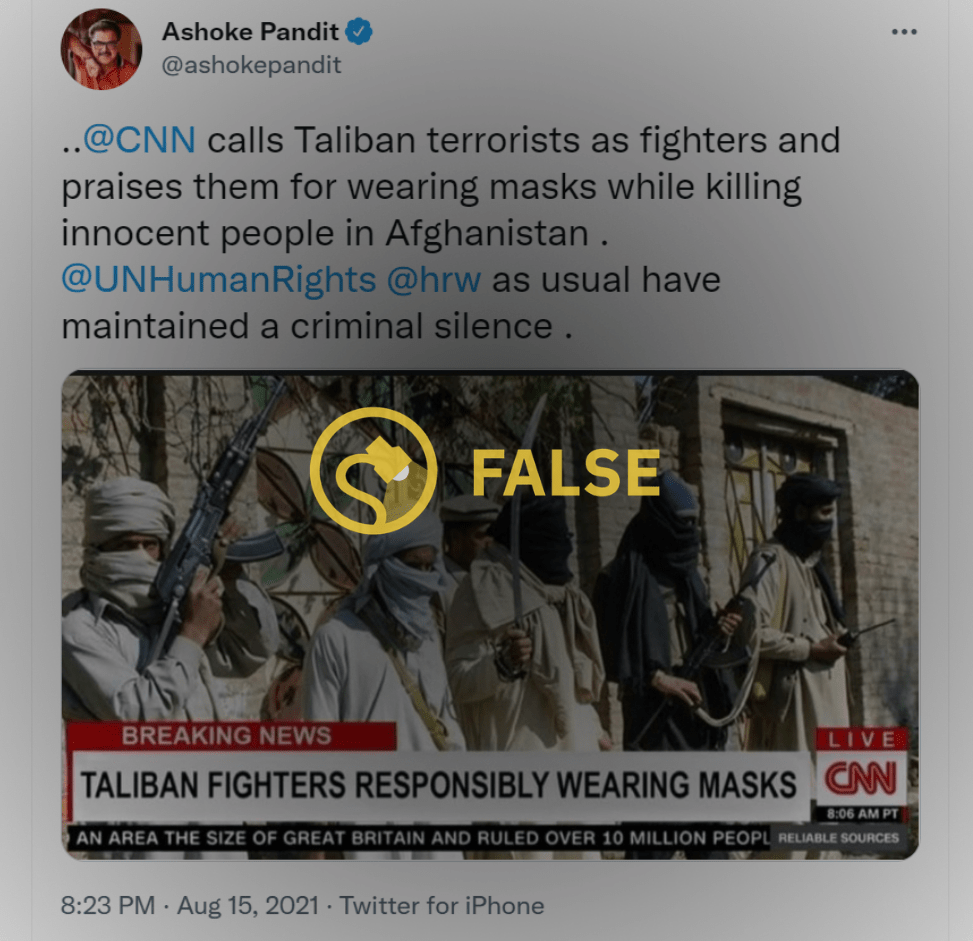Open the @UNHumanRights mention link

coord(218,279)
